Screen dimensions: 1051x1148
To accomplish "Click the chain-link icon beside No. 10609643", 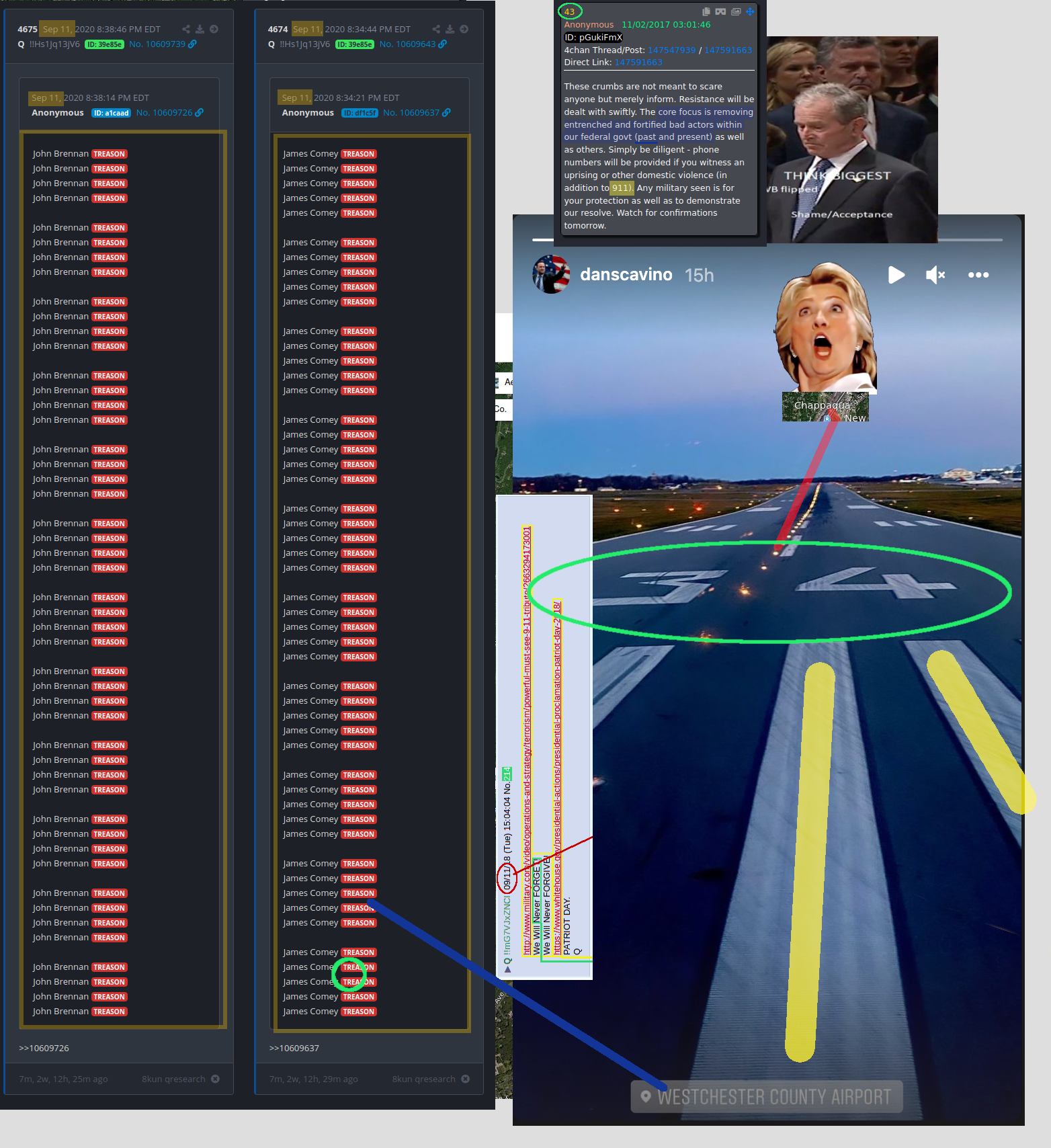I will [442, 44].
